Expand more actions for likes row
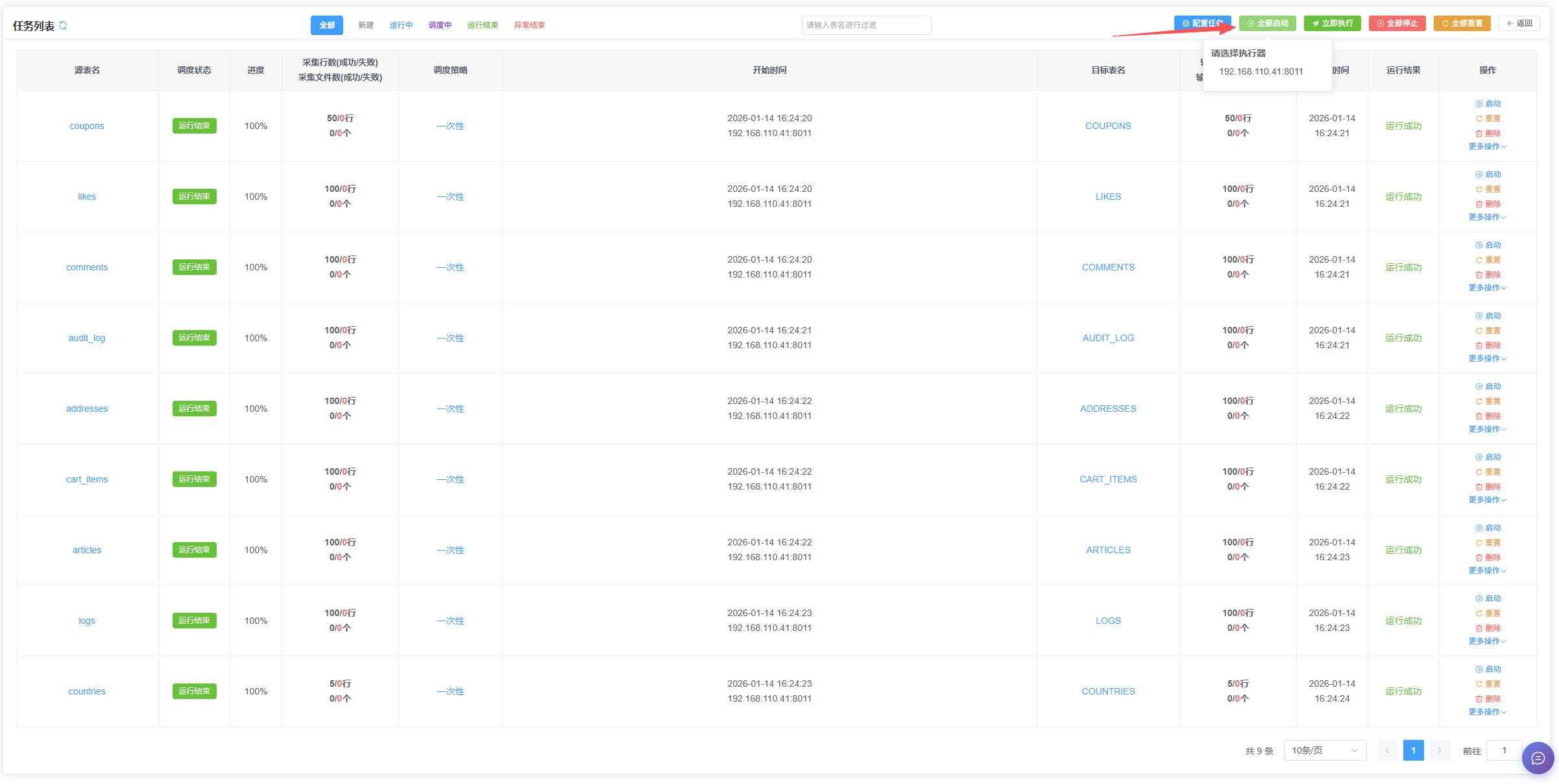The image size is (1559, 784). [1487, 217]
